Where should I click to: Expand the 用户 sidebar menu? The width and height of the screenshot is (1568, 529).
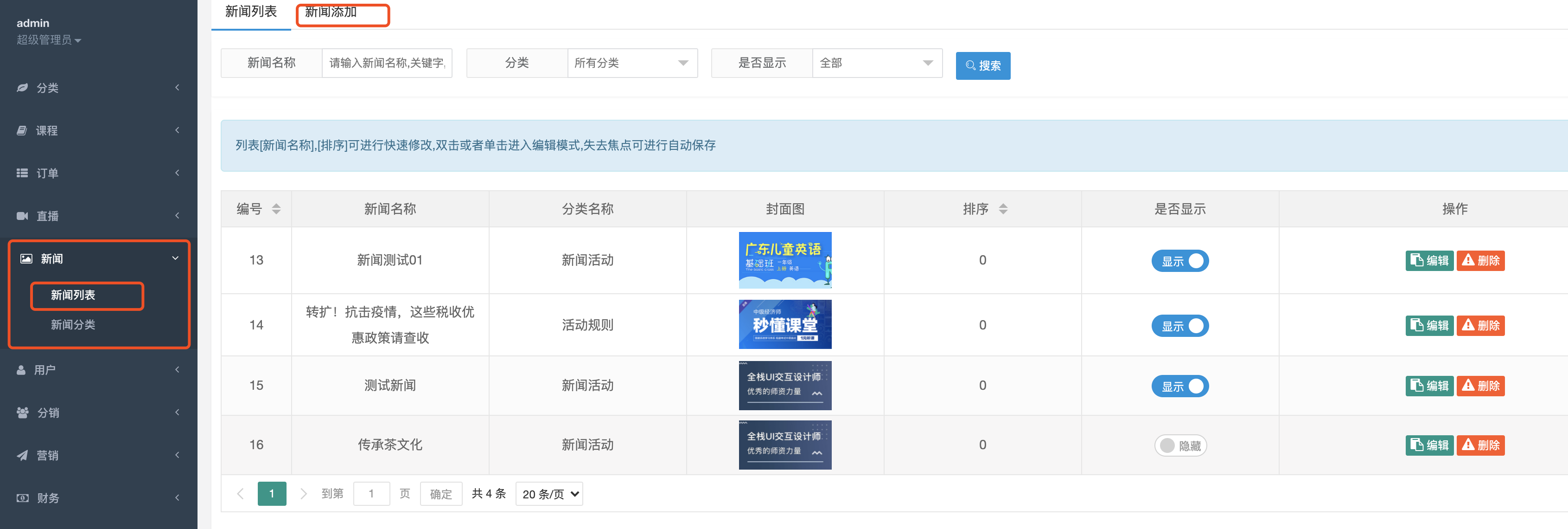coord(99,370)
